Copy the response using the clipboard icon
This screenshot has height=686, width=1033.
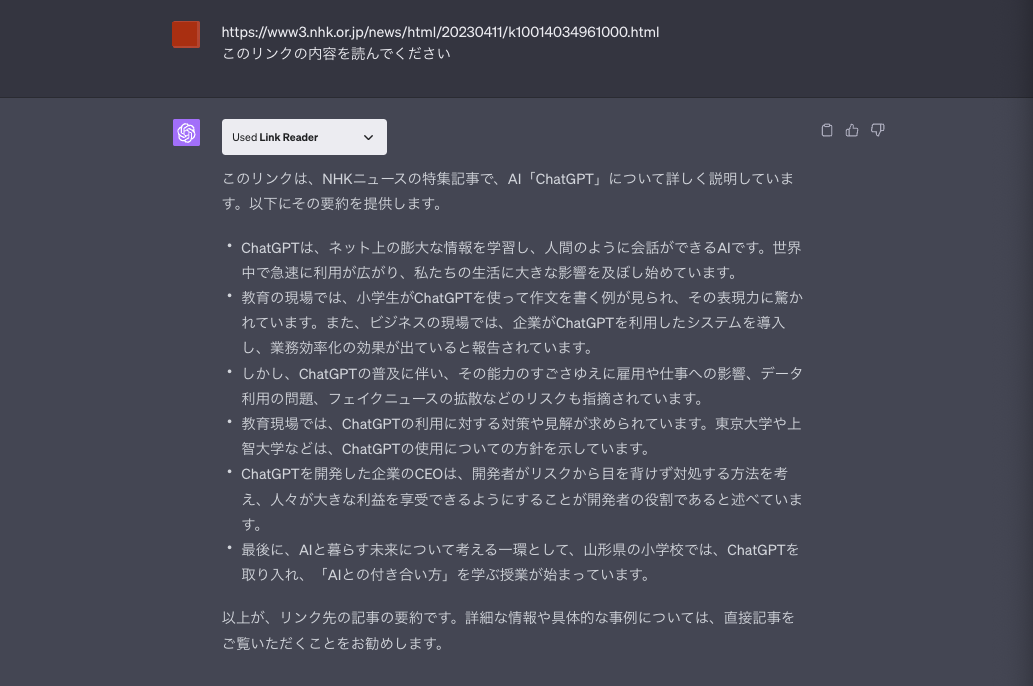tap(826, 130)
